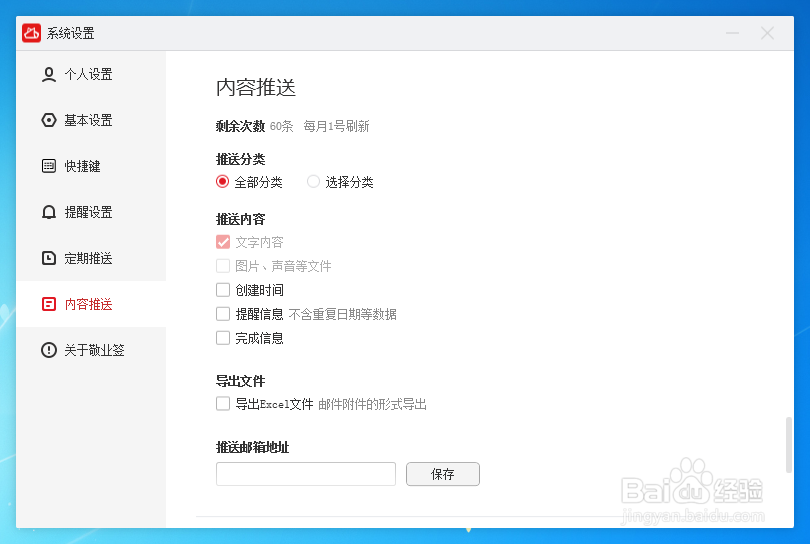Click the 推送内容 section label
Image resolution: width=810 pixels, height=544 pixels.
[x=240, y=220]
